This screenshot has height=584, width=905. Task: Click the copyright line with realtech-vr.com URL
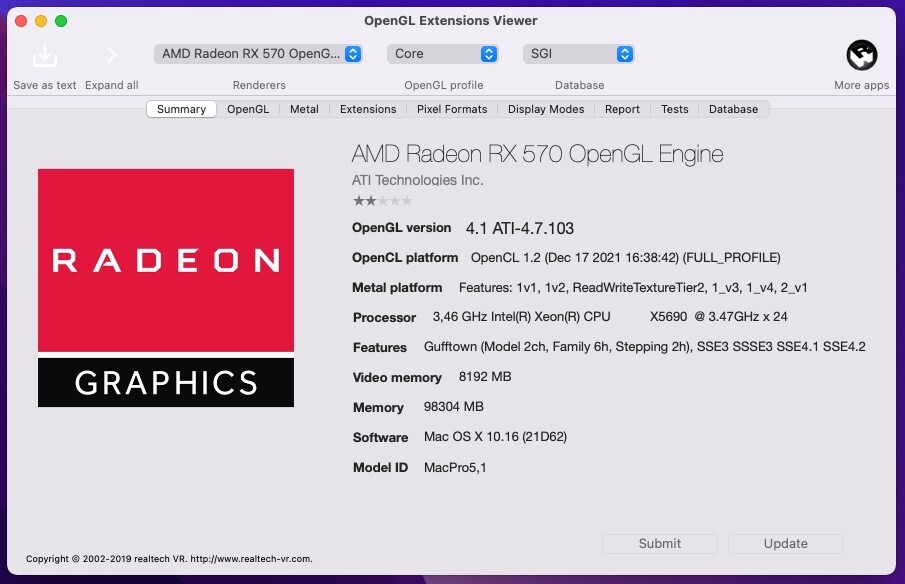click(x=169, y=559)
